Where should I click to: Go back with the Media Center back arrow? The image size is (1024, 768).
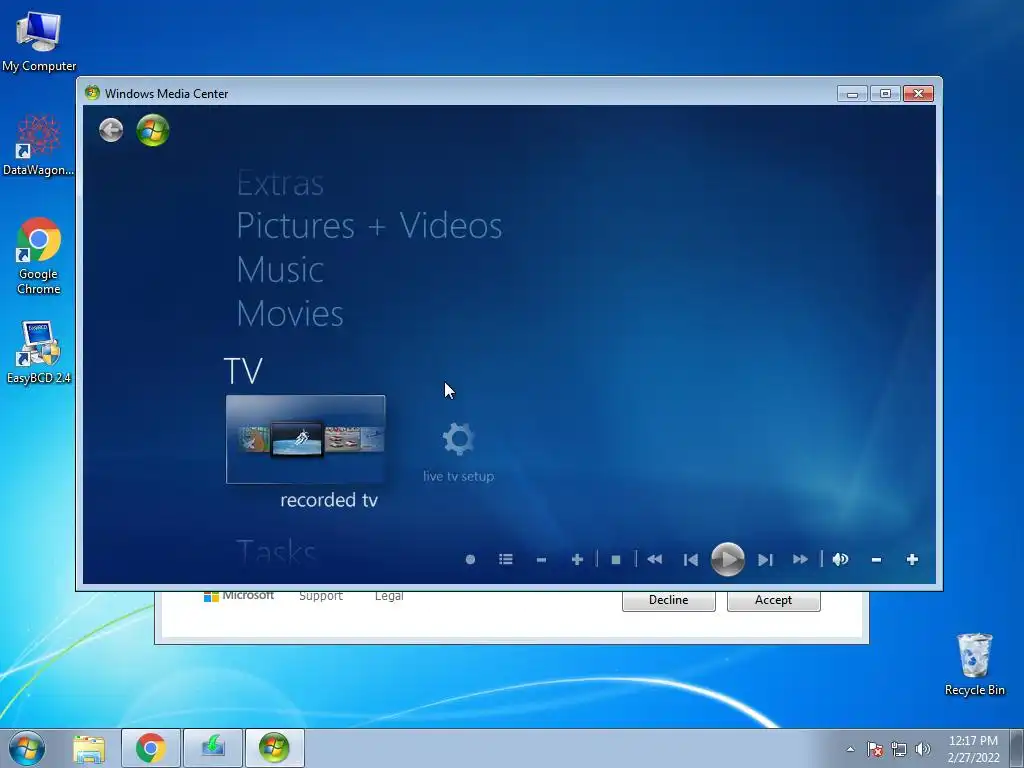(x=111, y=130)
